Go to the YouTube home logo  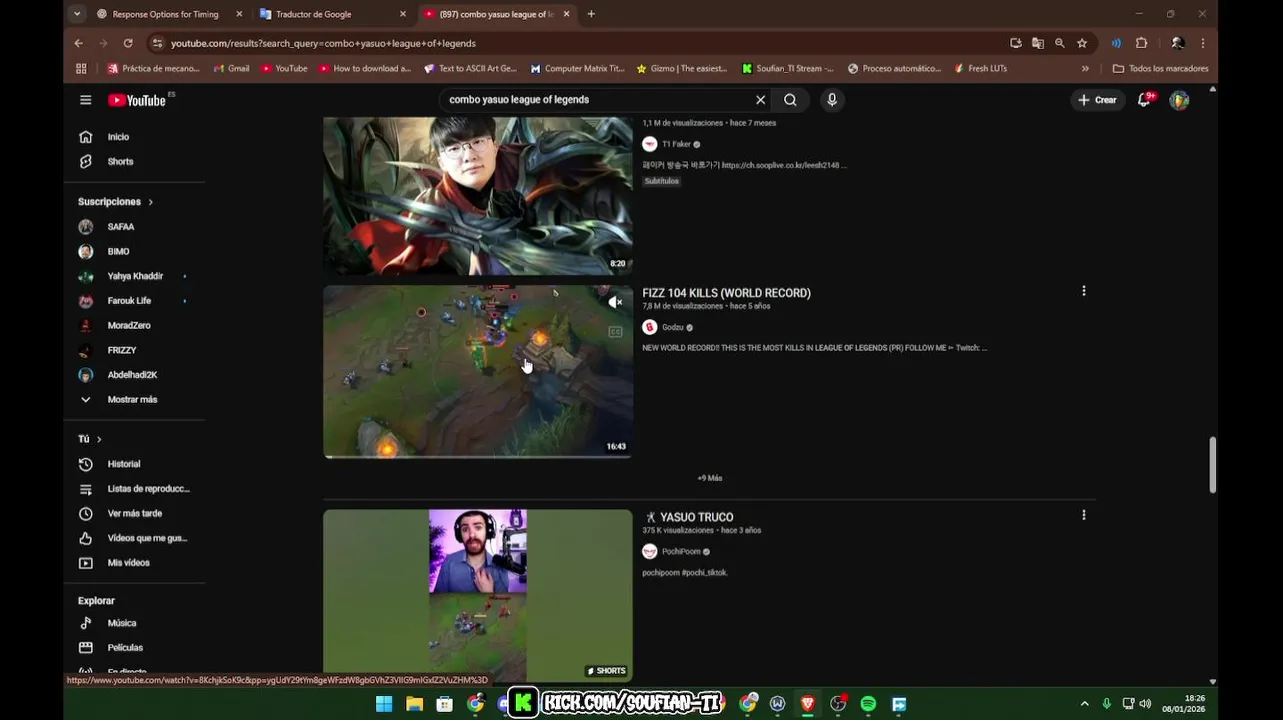(x=137, y=100)
